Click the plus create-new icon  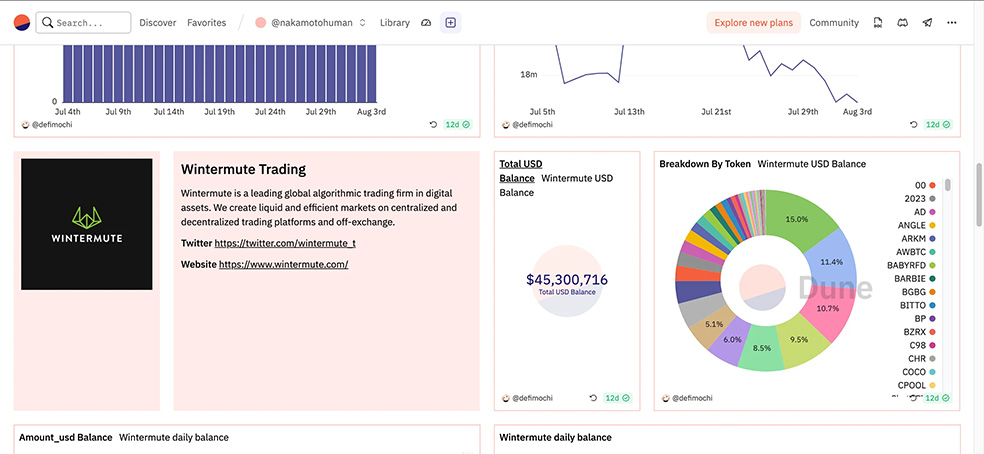tap(451, 23)
